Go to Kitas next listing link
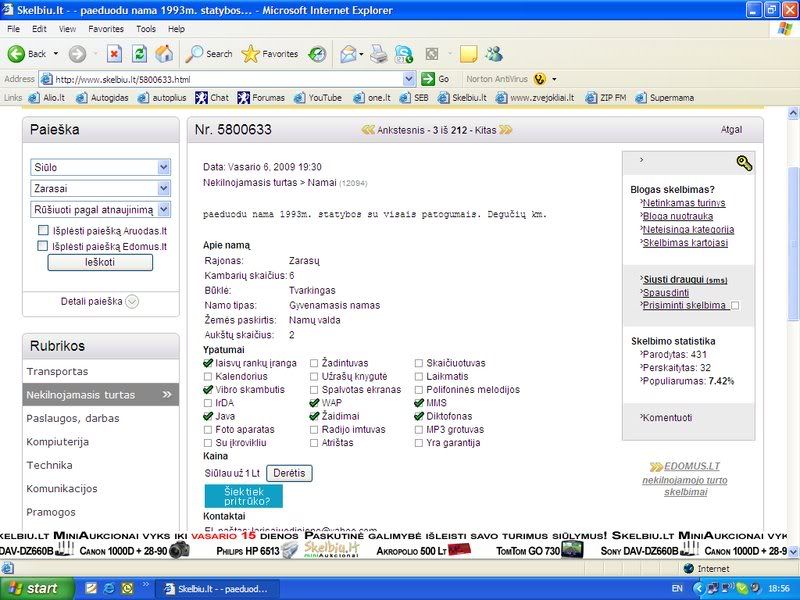 [493, 130]
